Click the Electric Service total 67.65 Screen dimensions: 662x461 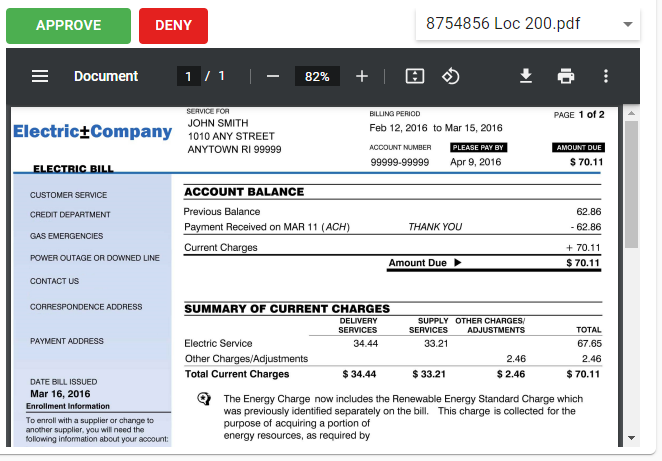pyautogui.click(x=589, y=344)
